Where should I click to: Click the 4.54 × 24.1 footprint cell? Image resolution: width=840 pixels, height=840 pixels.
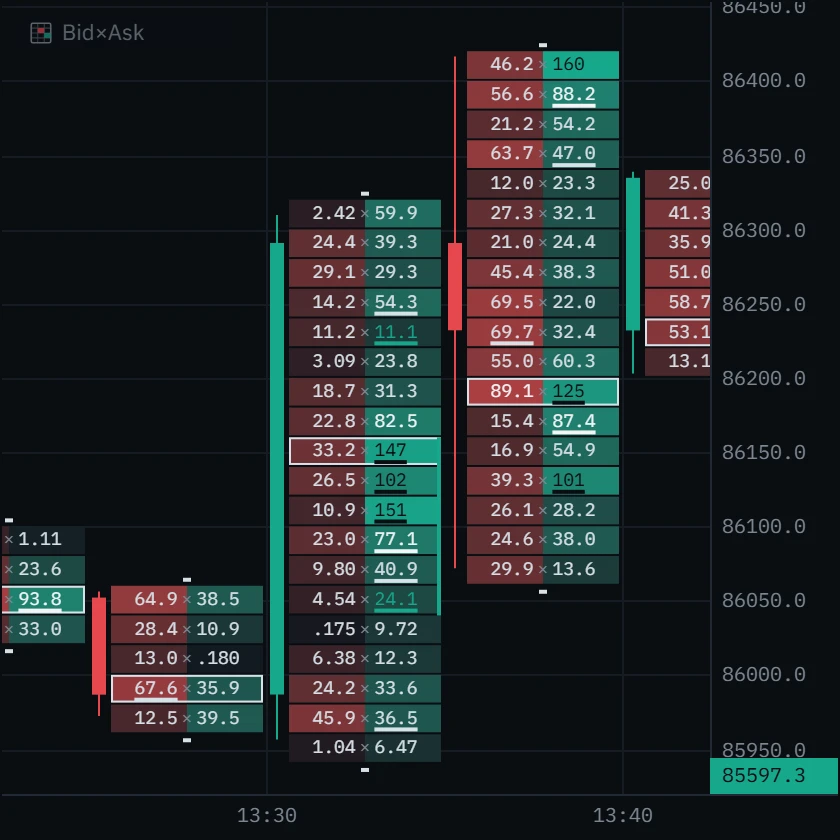pyautogui.click(x=365, y=599)
